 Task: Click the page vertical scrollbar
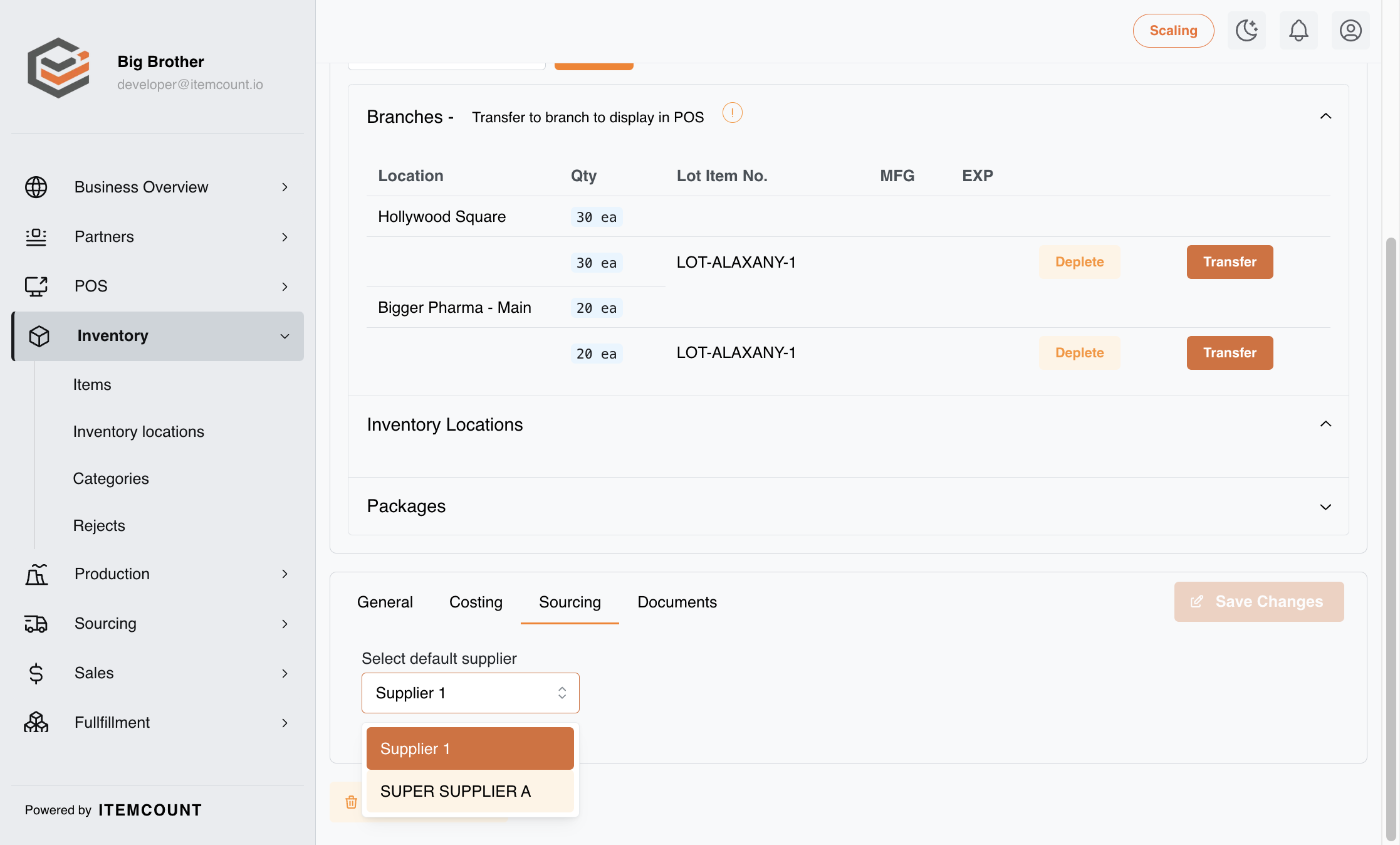point(1391,539)
